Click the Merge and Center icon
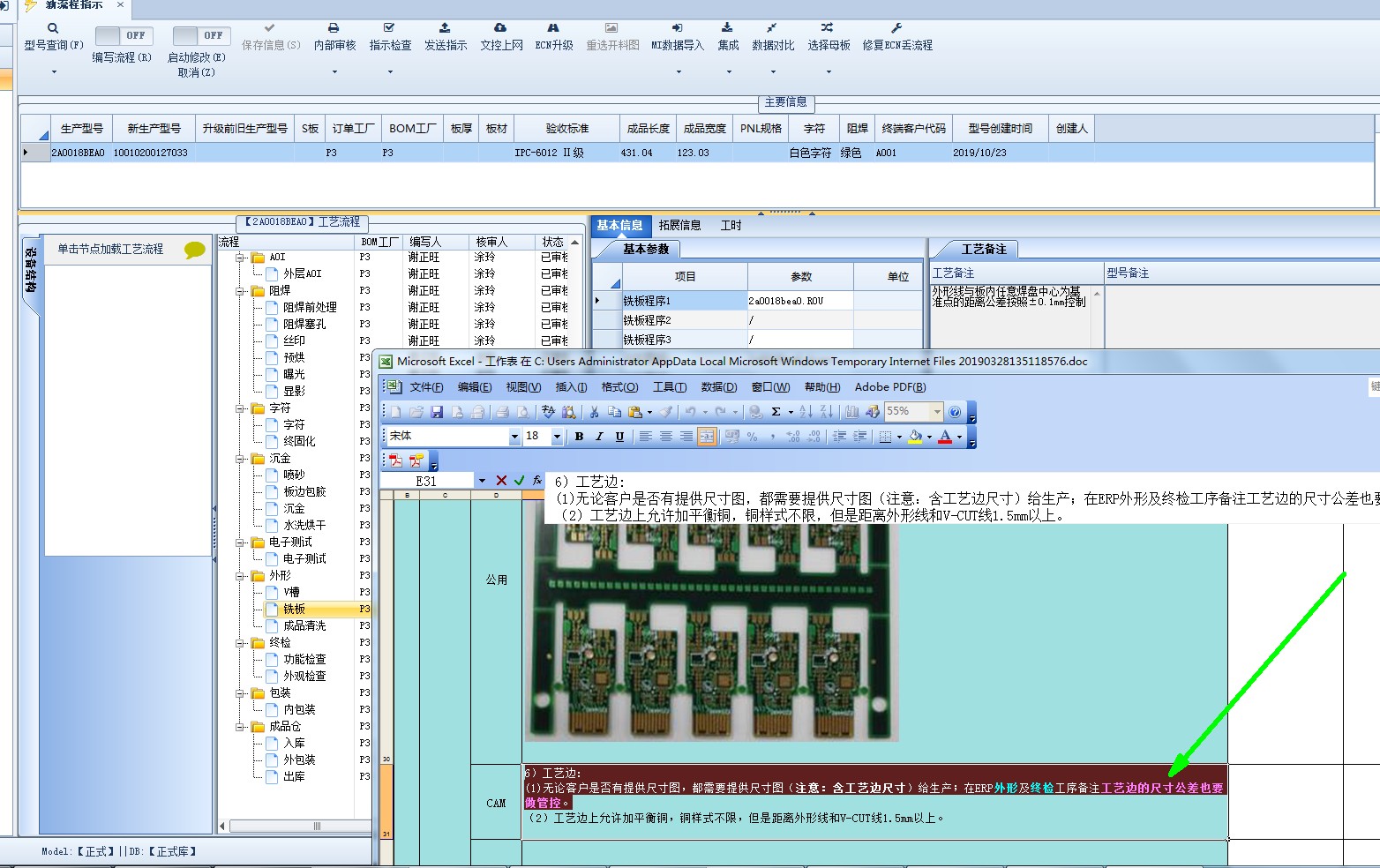The image size is (1380, 868). tap(707, 437)
